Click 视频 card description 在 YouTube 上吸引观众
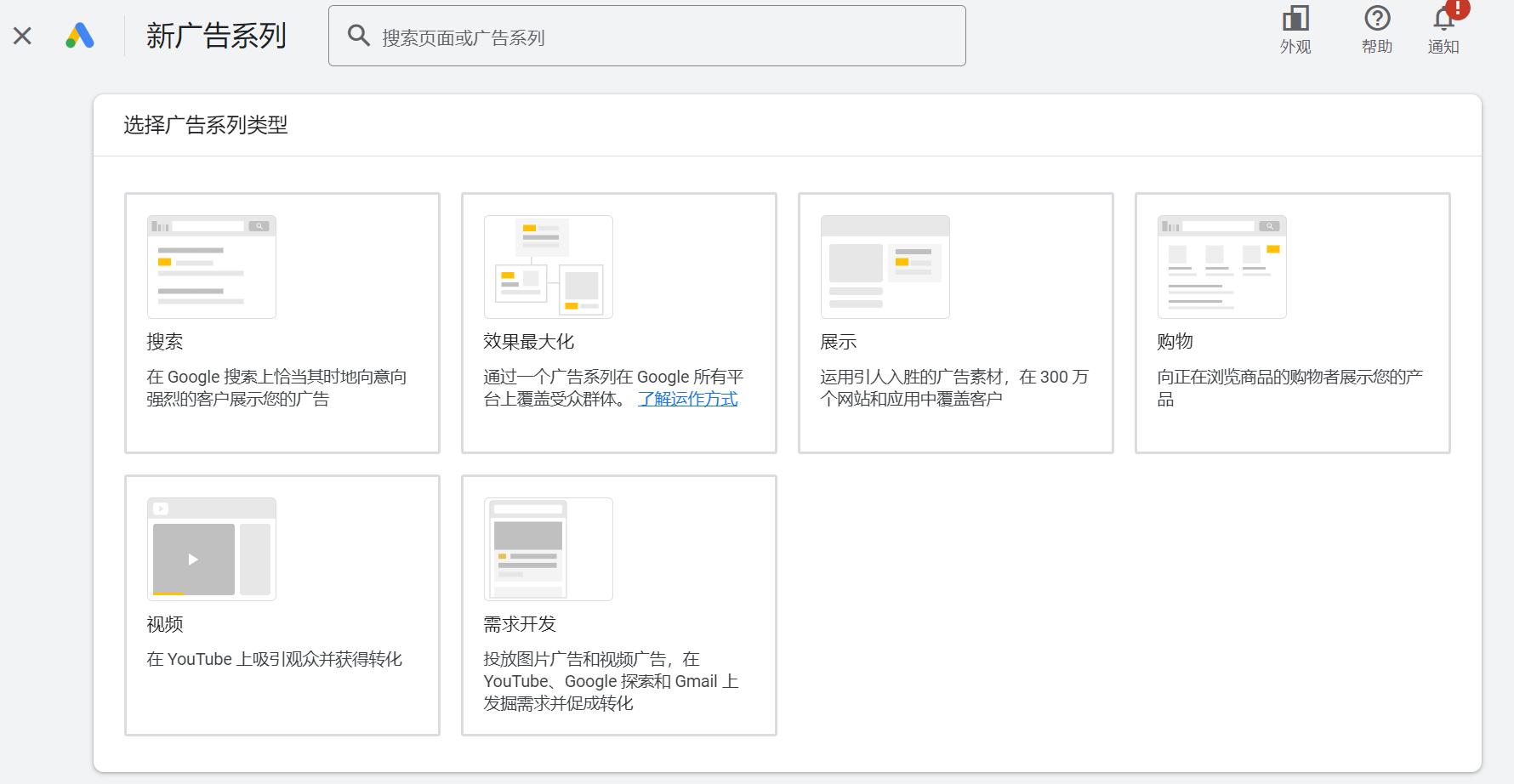This screenshot has width=1514, height=784. click(274, 659)
